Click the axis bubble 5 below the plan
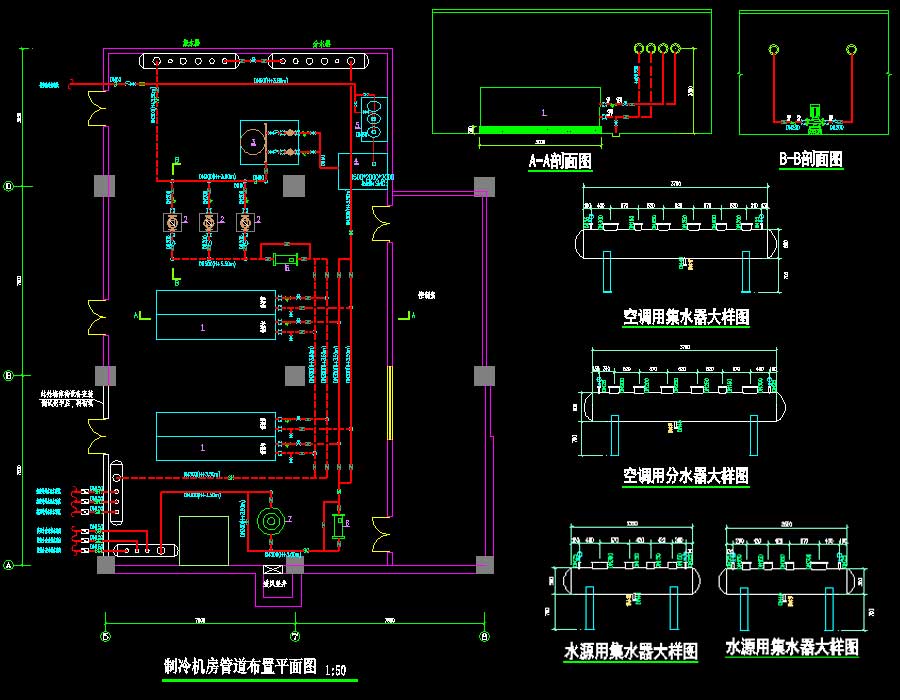Viewport: 900px width, 700px height. coord(106,636)
